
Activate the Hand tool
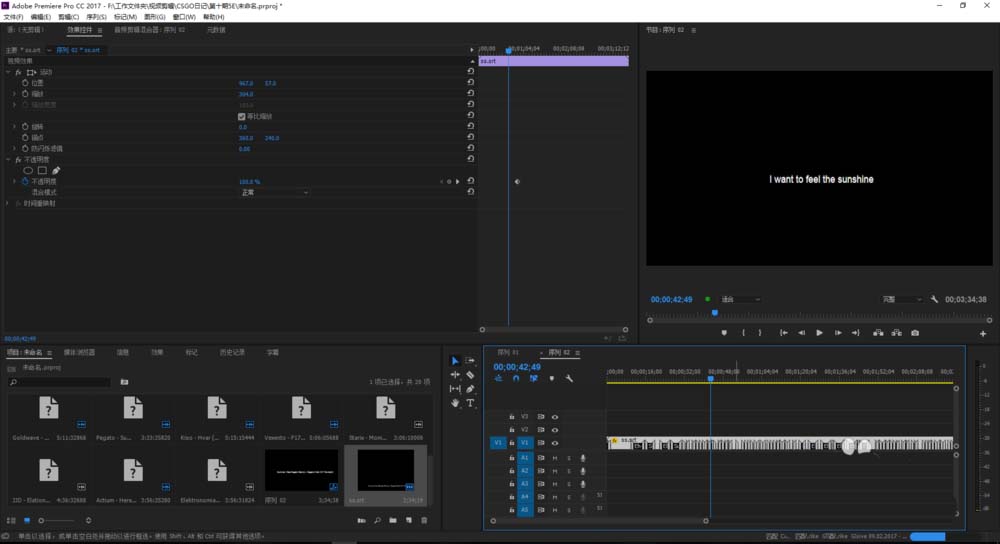click(x=455, y=403)
